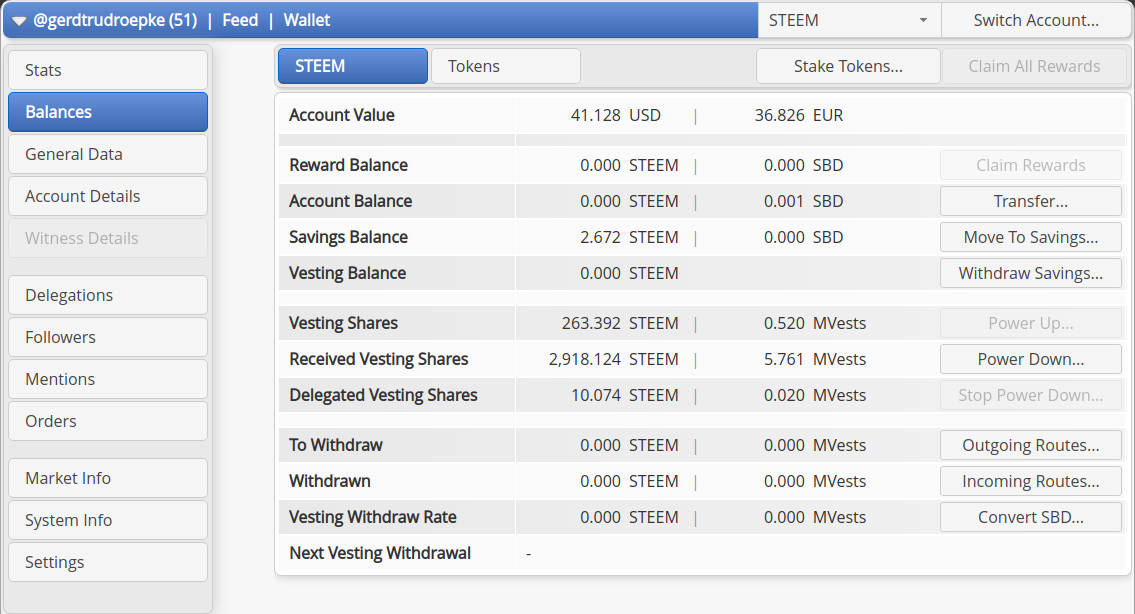1135x614 pixels.
Task: Select Delegated Vesting Shares 10.074 STEEM
Action: point(625,395)
